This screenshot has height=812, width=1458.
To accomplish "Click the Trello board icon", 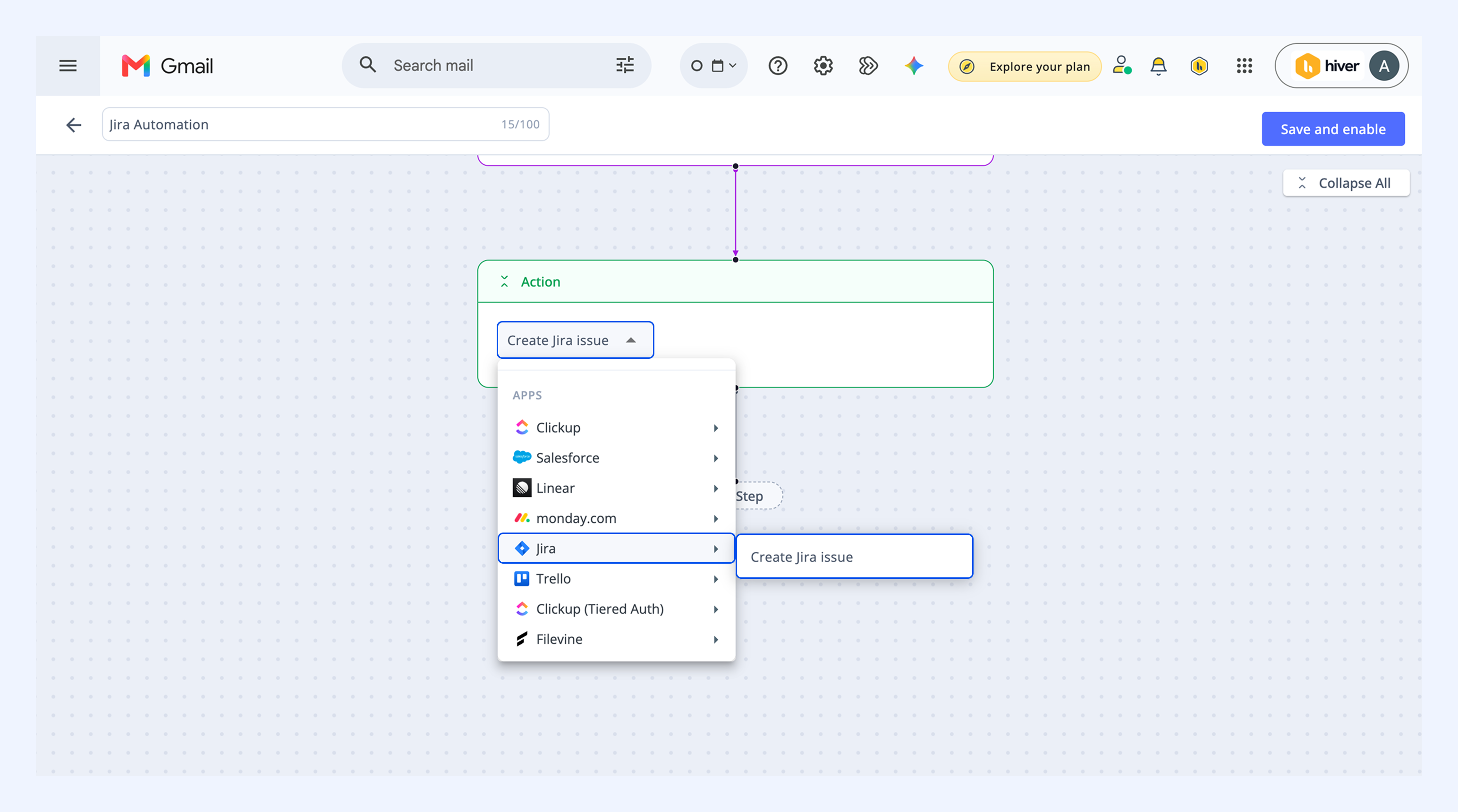I will pos(522,578).
